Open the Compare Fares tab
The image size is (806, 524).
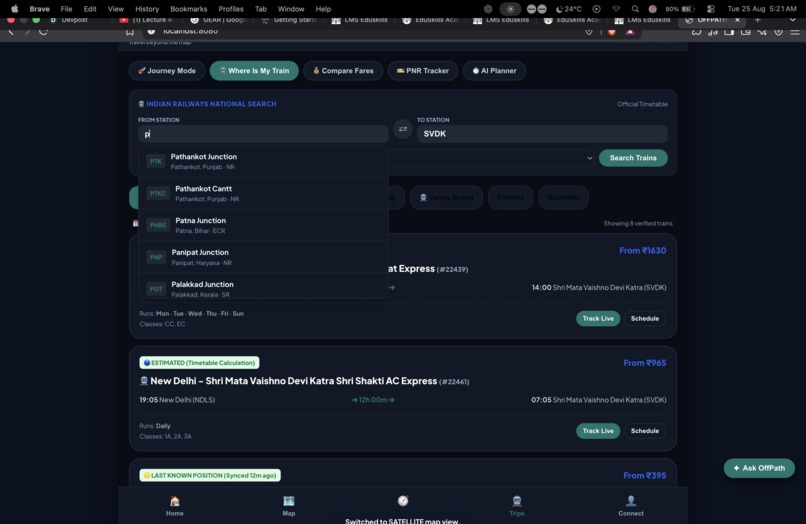point(343,71)
